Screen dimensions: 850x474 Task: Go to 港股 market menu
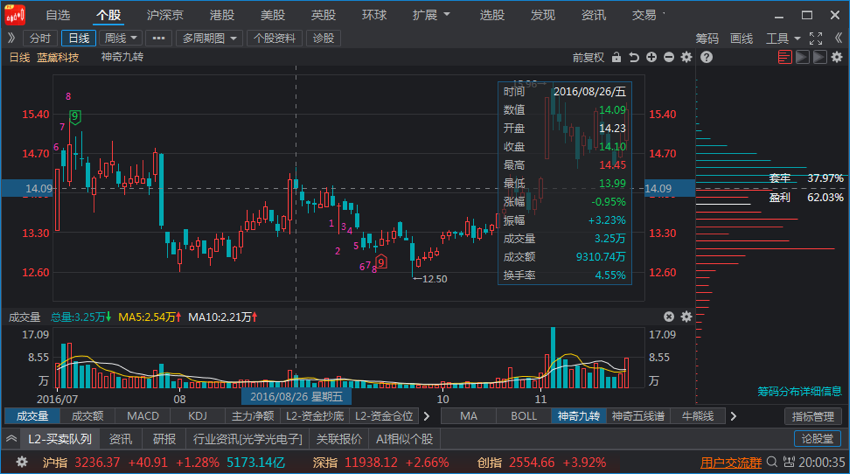pyautogui.click(x=222, y=15)
